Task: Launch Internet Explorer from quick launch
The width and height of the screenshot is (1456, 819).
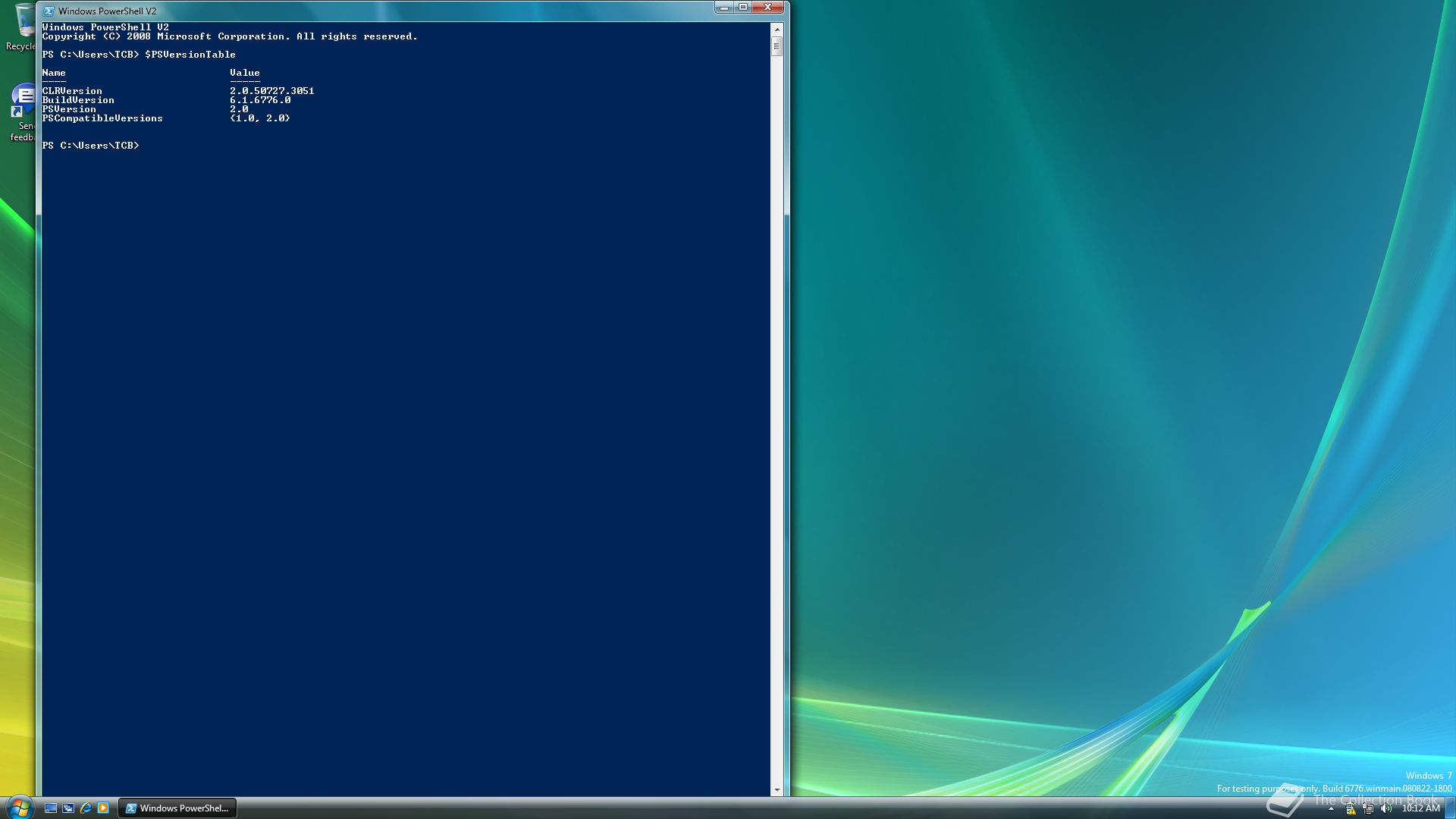Action: (x=86, y=808)
